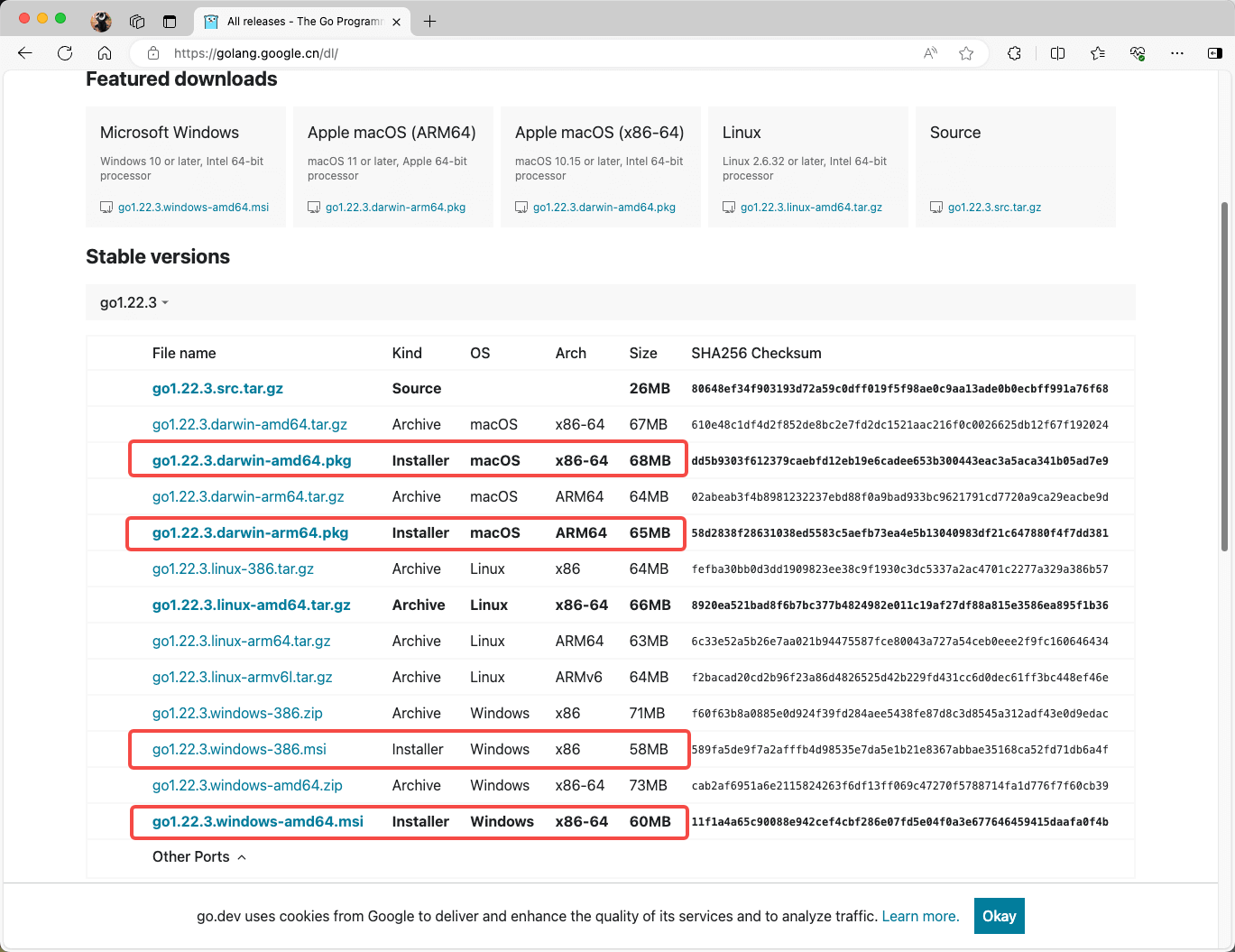Add page to favorites star icon
The image size is (1235, 952).
[x=966, y=53]
